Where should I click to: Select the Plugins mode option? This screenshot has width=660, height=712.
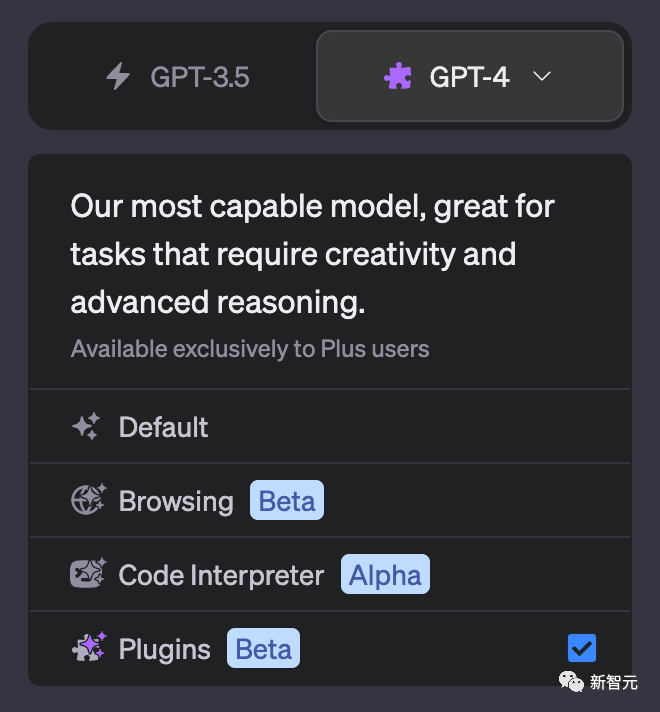point(164,648)
